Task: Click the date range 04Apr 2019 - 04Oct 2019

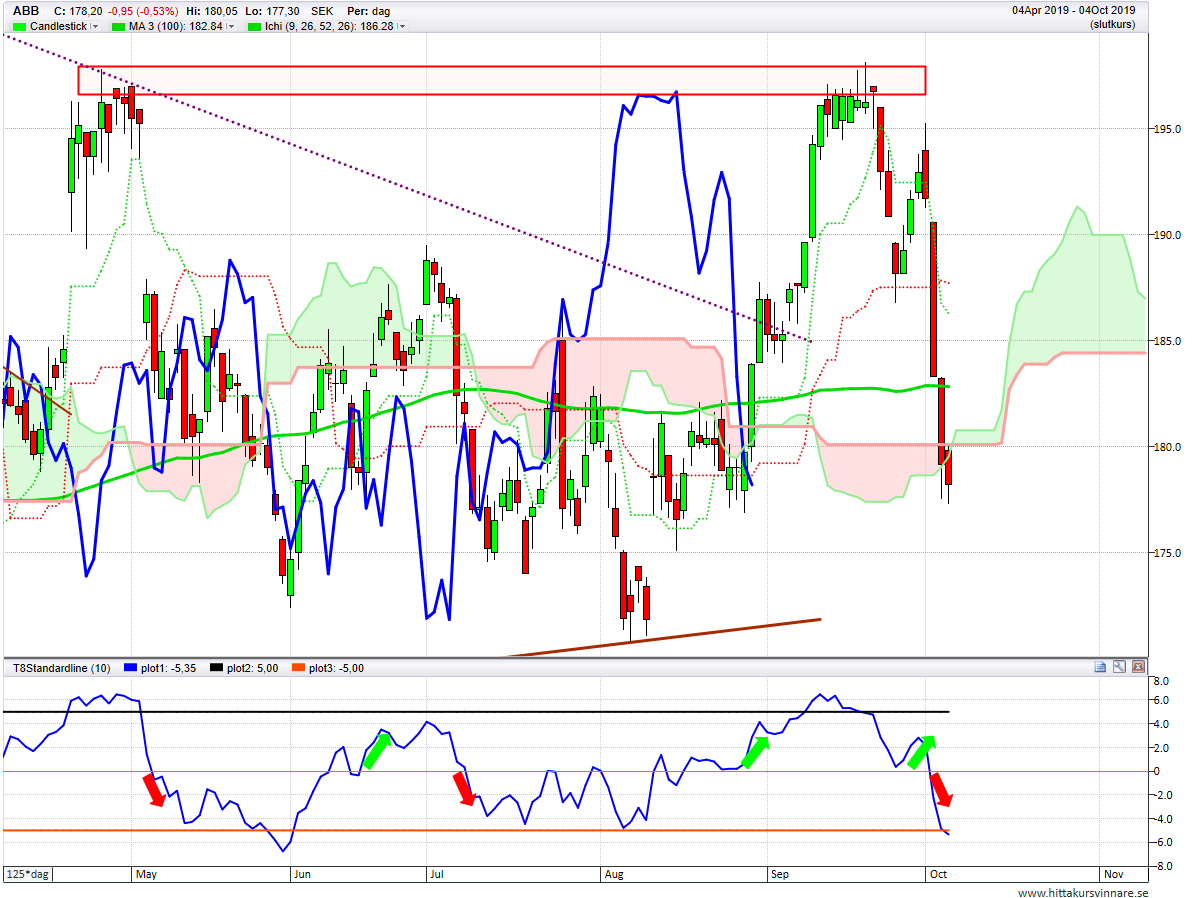Action: pyautogui.click(x=1073, y=11)
